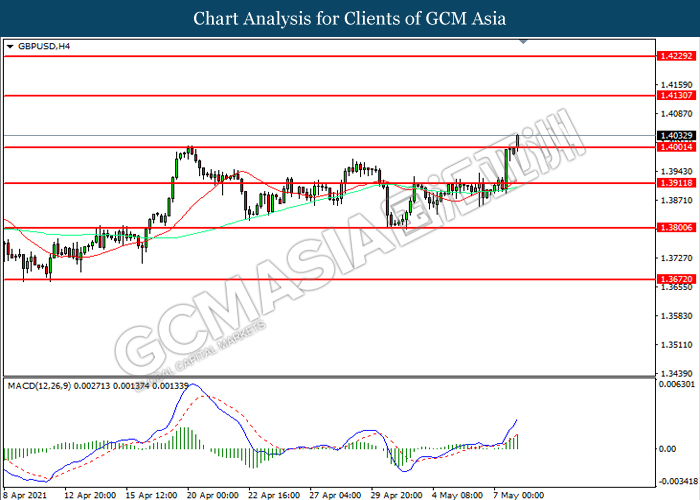Click the 1.39430 price scale value
The image size is (700, 500).
pos(676,171)
